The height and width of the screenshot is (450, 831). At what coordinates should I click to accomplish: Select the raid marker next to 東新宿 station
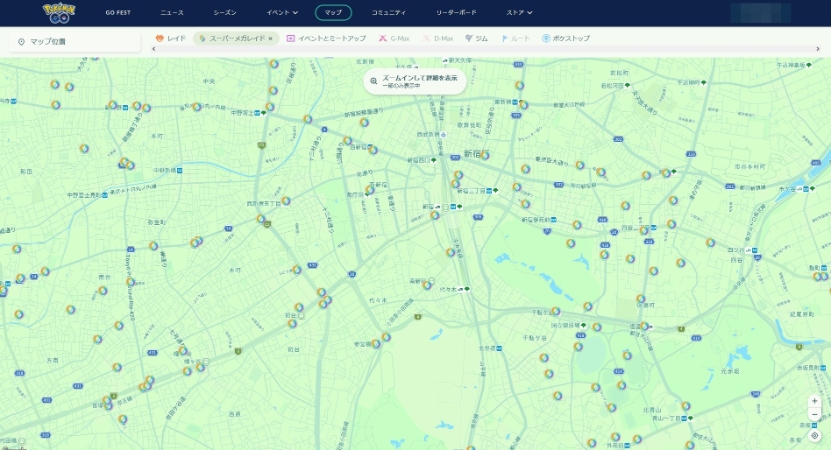point(523,105)
